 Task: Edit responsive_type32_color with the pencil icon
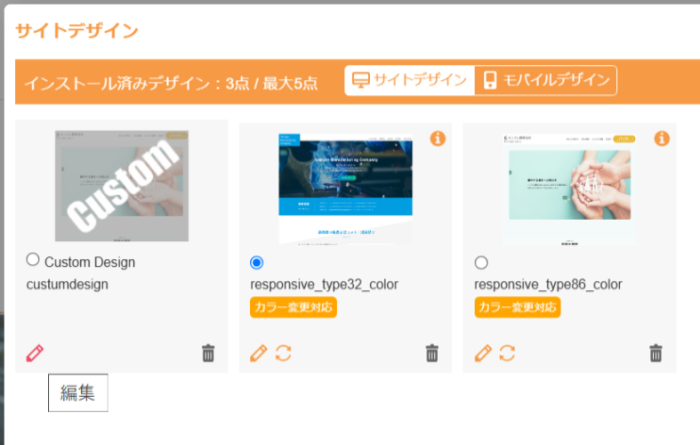click(259, 353)
